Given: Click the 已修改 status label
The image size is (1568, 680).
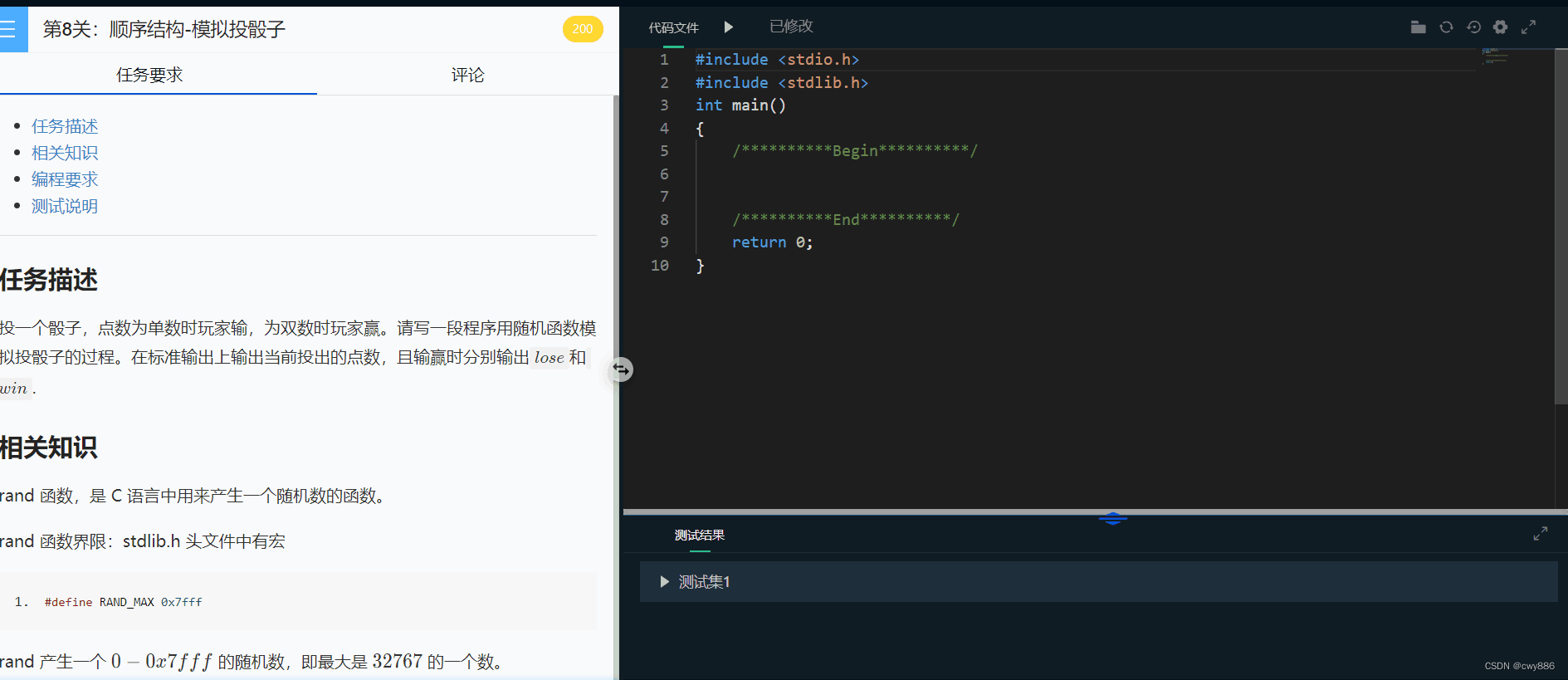Looking at the screenshot, I should pos(791,27).
